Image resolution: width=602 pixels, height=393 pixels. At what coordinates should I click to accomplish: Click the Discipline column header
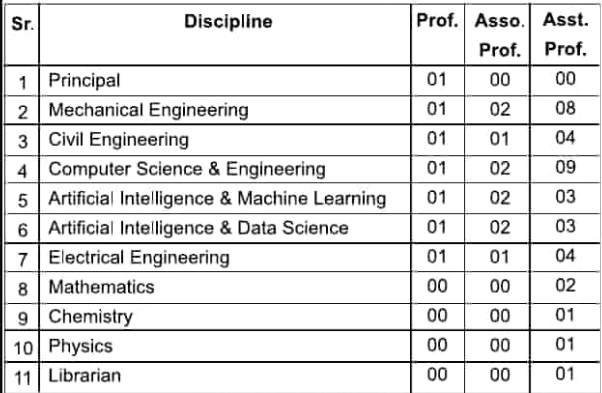228,21
